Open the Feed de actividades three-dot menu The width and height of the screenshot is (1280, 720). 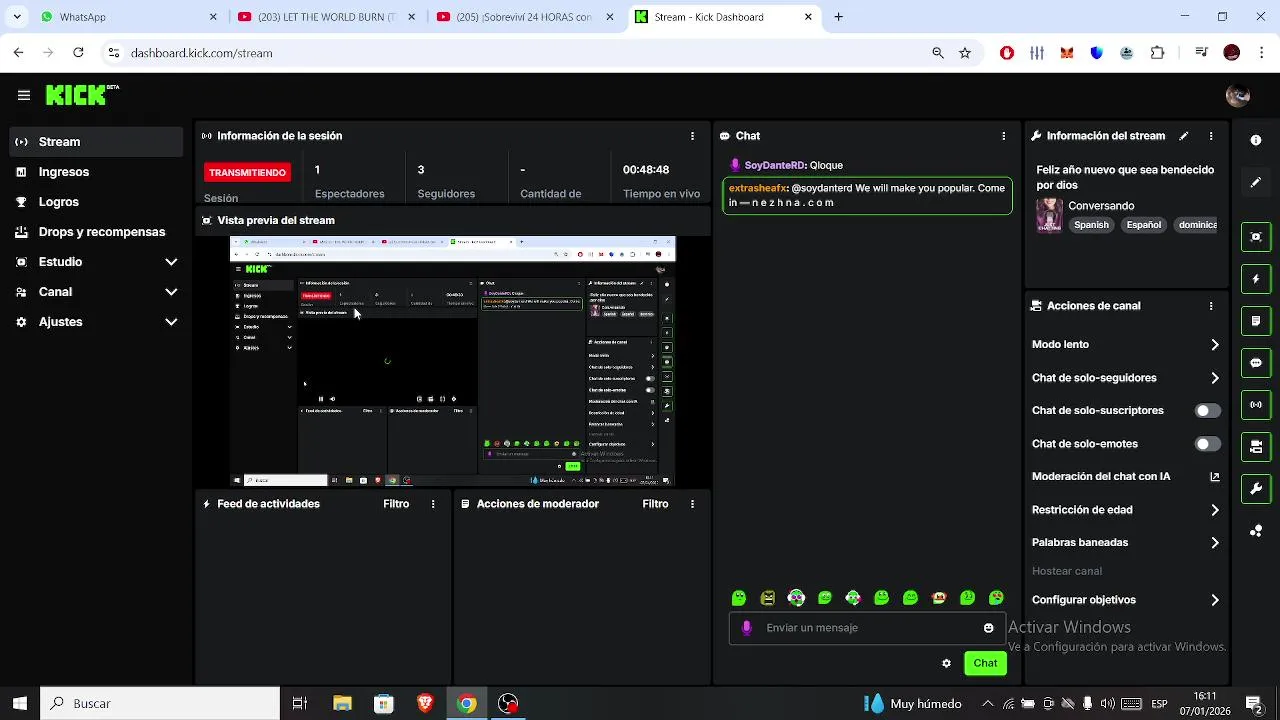pyautogui.click(x=433, y=504)
